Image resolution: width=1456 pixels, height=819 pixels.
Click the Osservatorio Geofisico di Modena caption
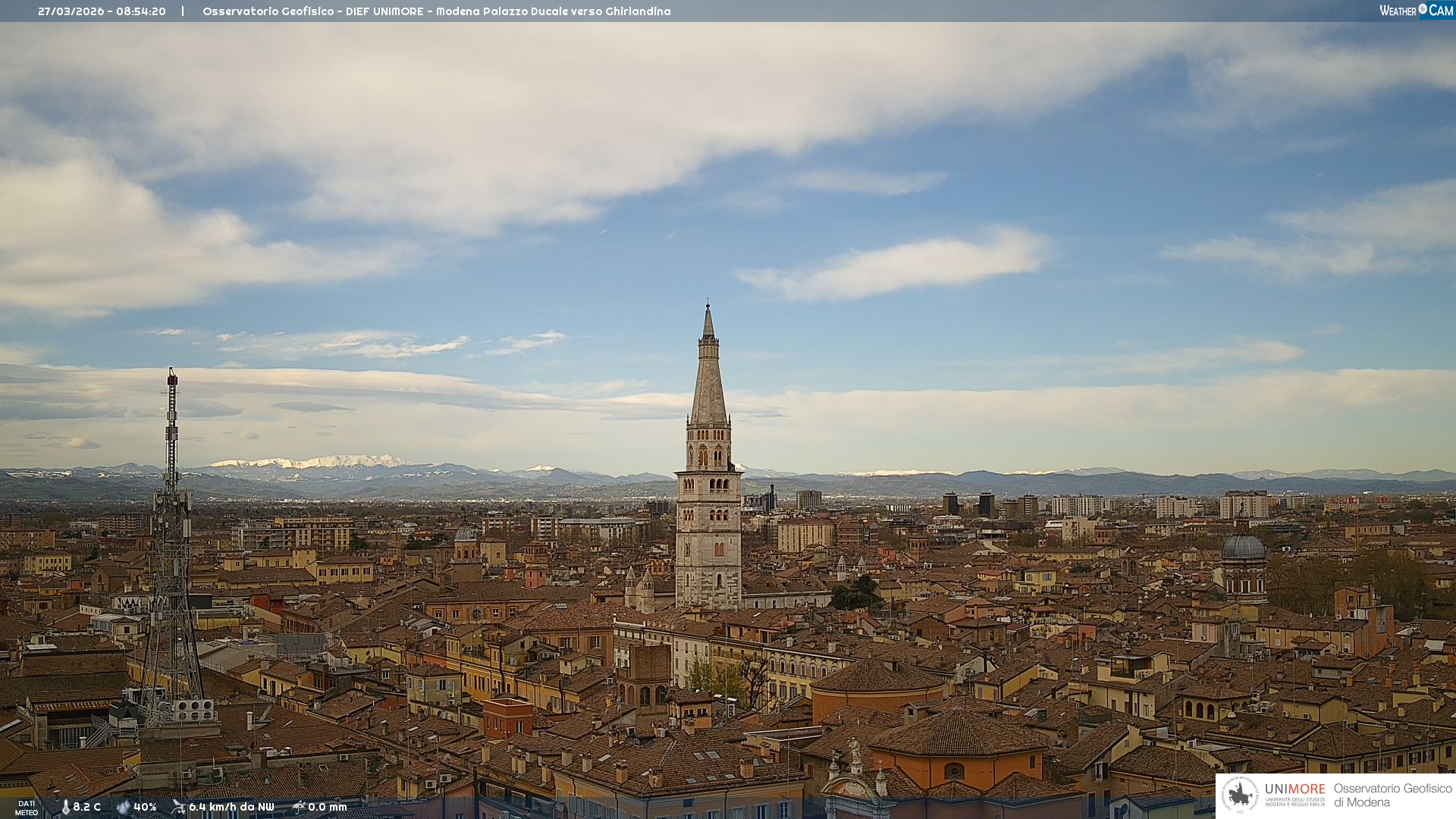[1392, 795]
